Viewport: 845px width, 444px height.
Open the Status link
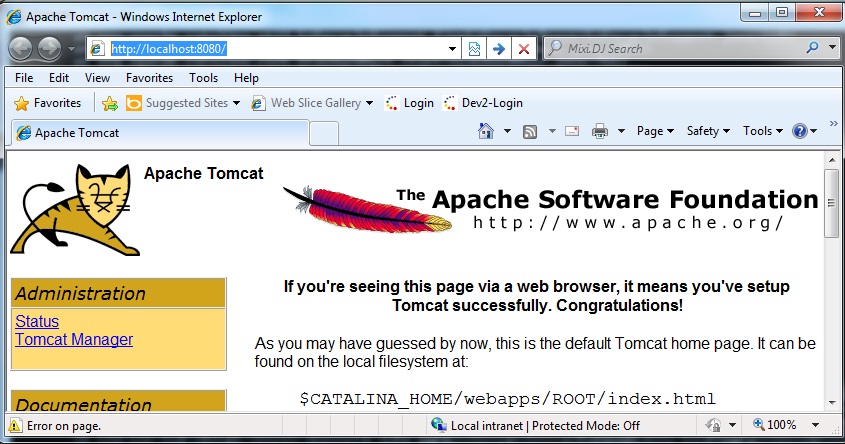point(37,321)
